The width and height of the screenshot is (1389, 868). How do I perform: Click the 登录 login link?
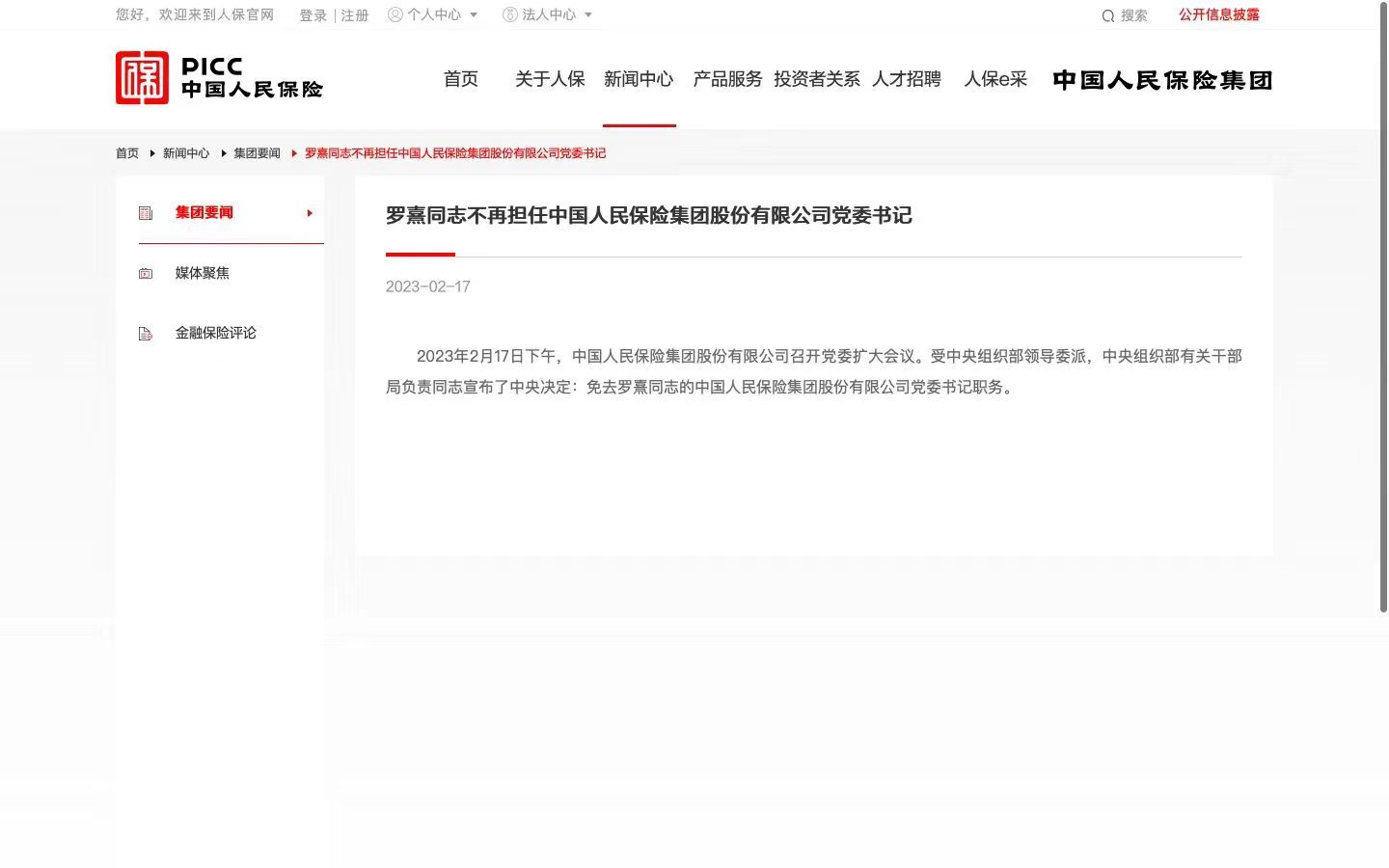pyautogui.click(x=313, y=15)
